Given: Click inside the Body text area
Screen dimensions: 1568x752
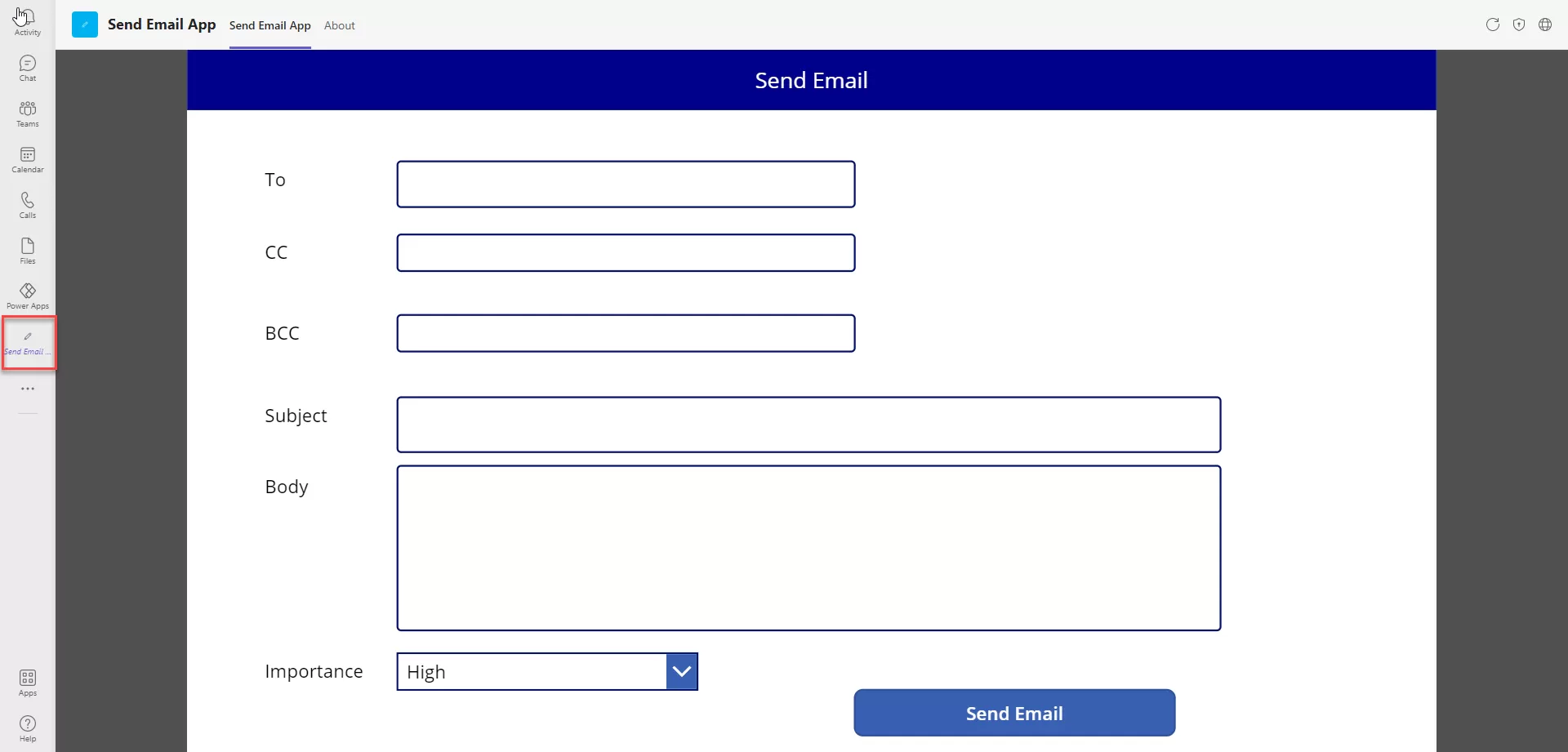Looking at the screenshot, I should [808, 548].
